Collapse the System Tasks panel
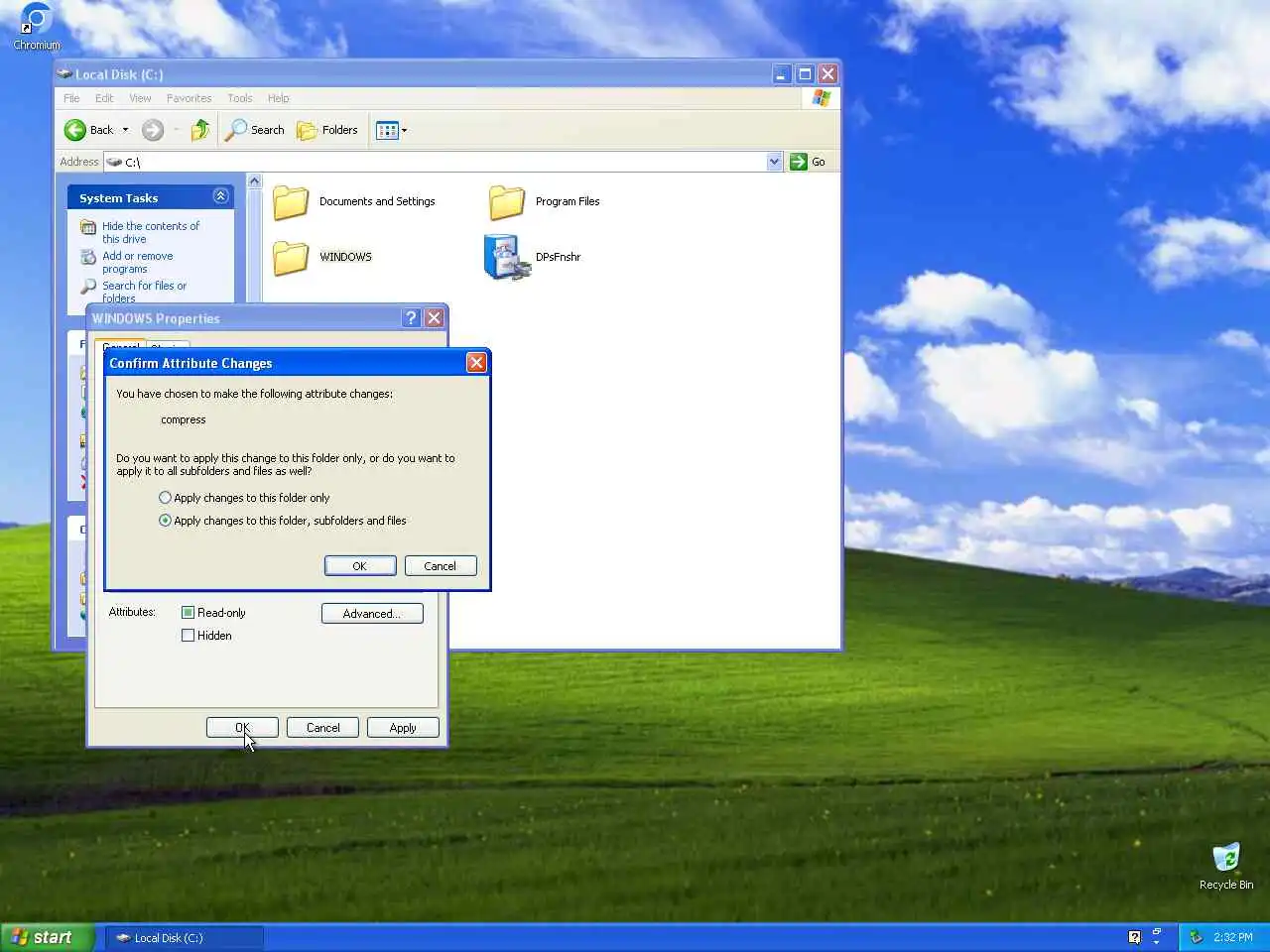Screen dimensions: 1270x952 click(220, 196)
